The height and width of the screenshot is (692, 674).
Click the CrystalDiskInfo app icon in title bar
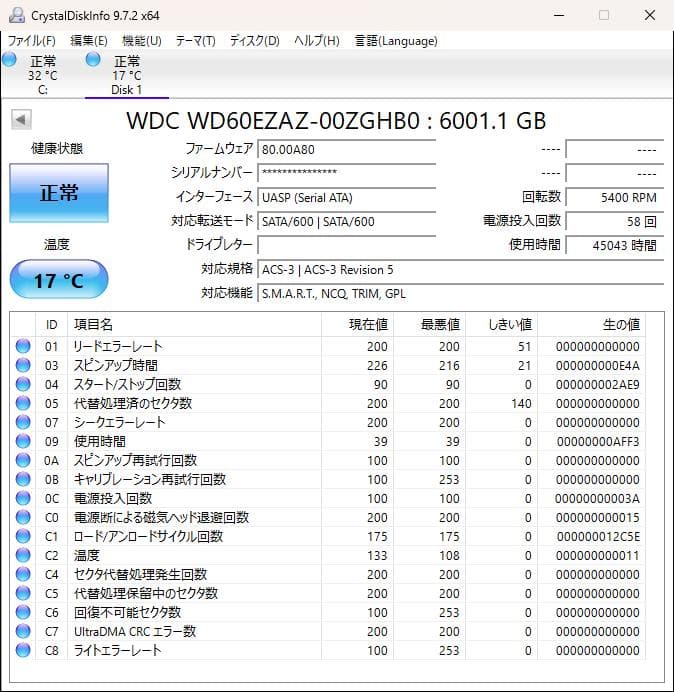click(17, 15)
